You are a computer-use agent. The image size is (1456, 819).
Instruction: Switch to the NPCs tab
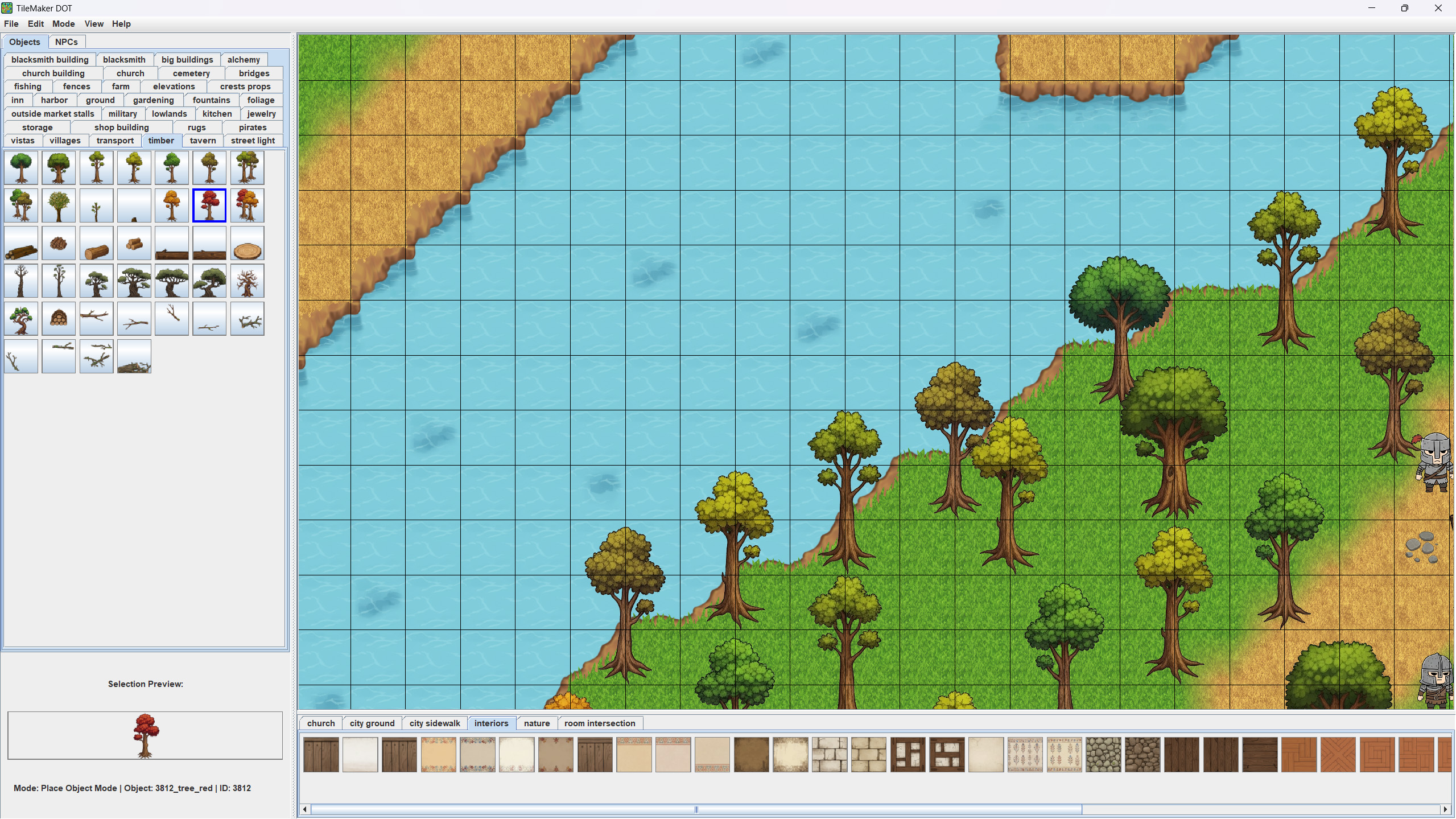tap(66, 42)
